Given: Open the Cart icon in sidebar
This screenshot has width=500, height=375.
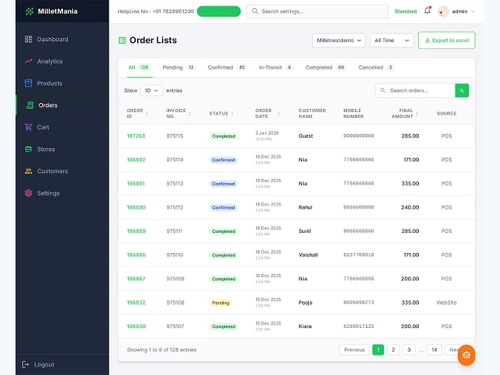Looking at the screenshot, I should pyautogui.click(x=28, y=127).
